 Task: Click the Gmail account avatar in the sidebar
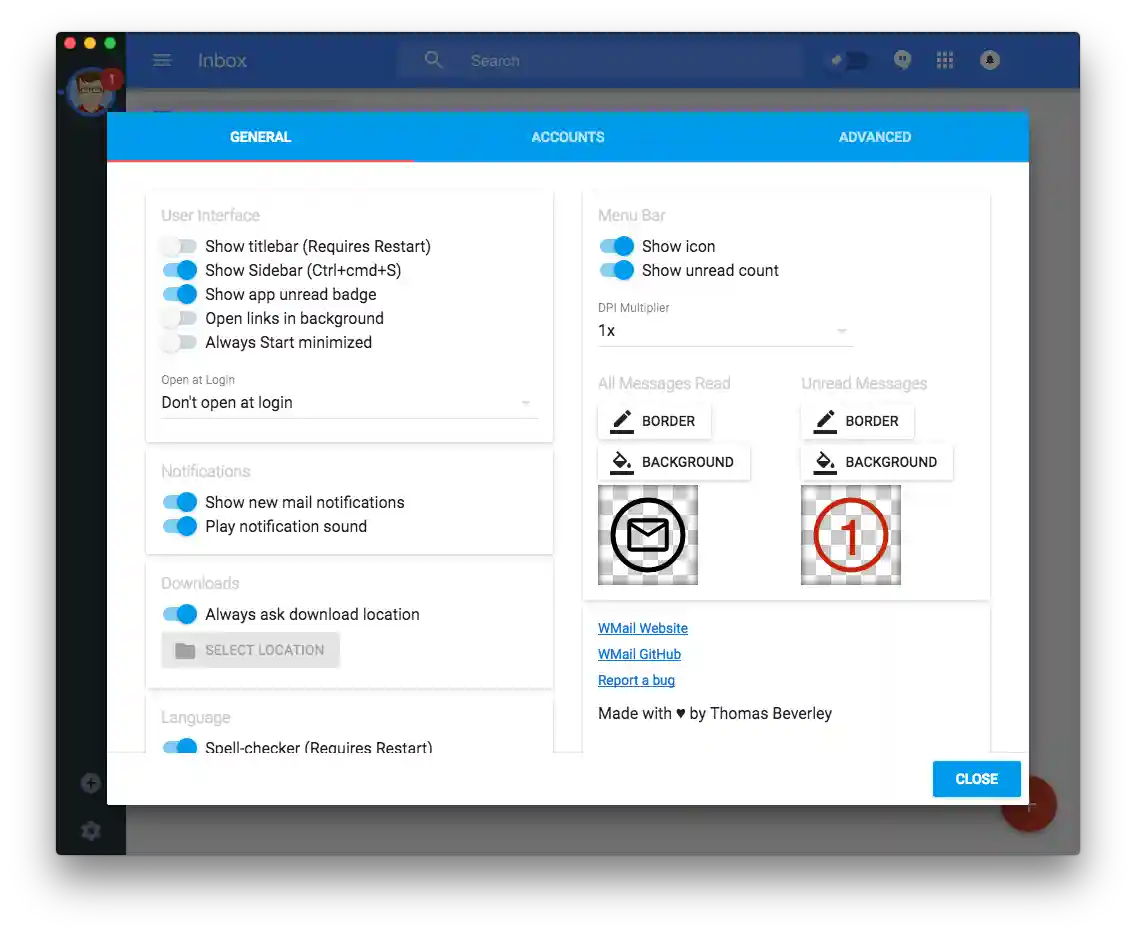[91, 91]
